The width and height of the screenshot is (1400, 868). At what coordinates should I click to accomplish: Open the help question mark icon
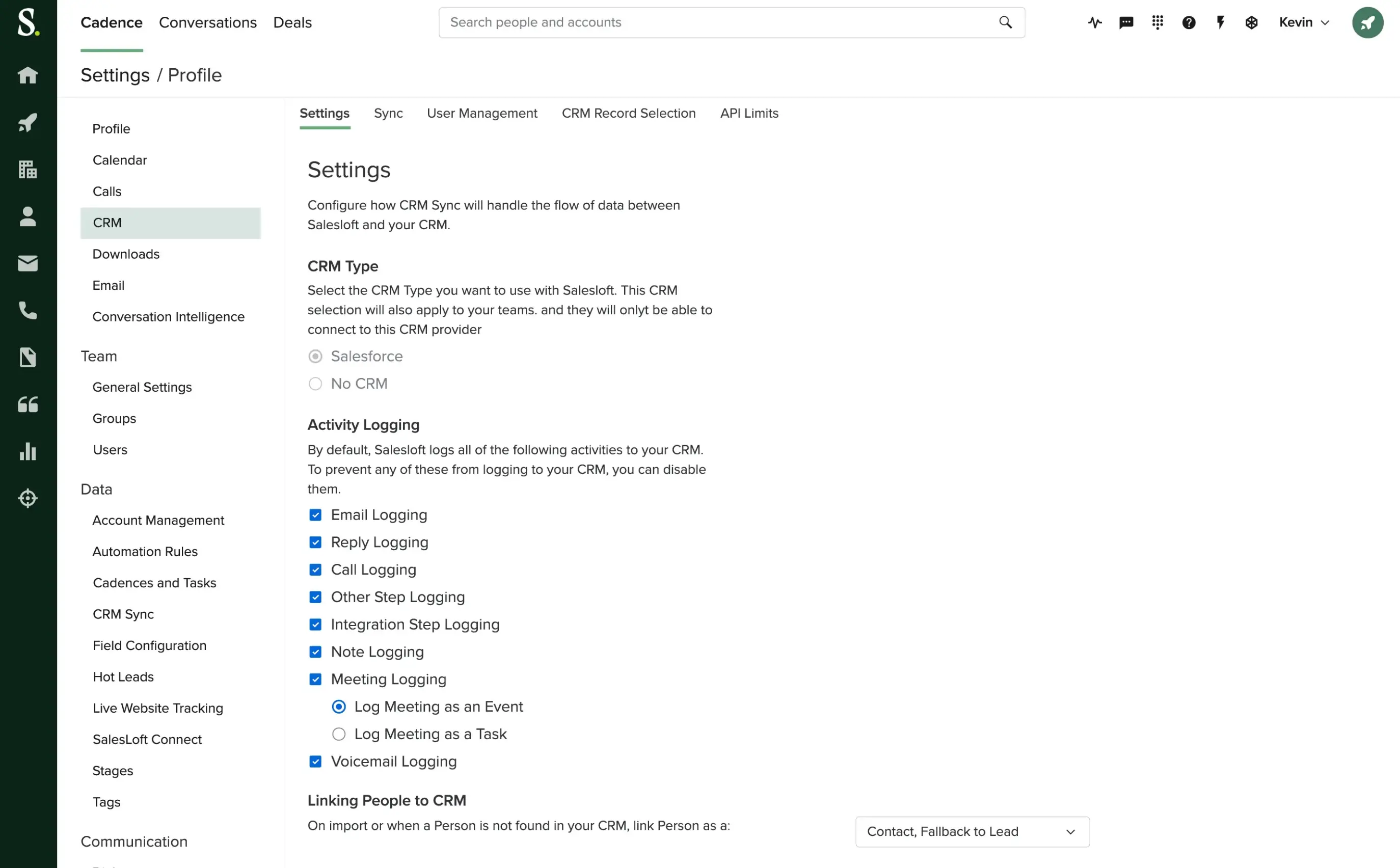[1189, 22]
